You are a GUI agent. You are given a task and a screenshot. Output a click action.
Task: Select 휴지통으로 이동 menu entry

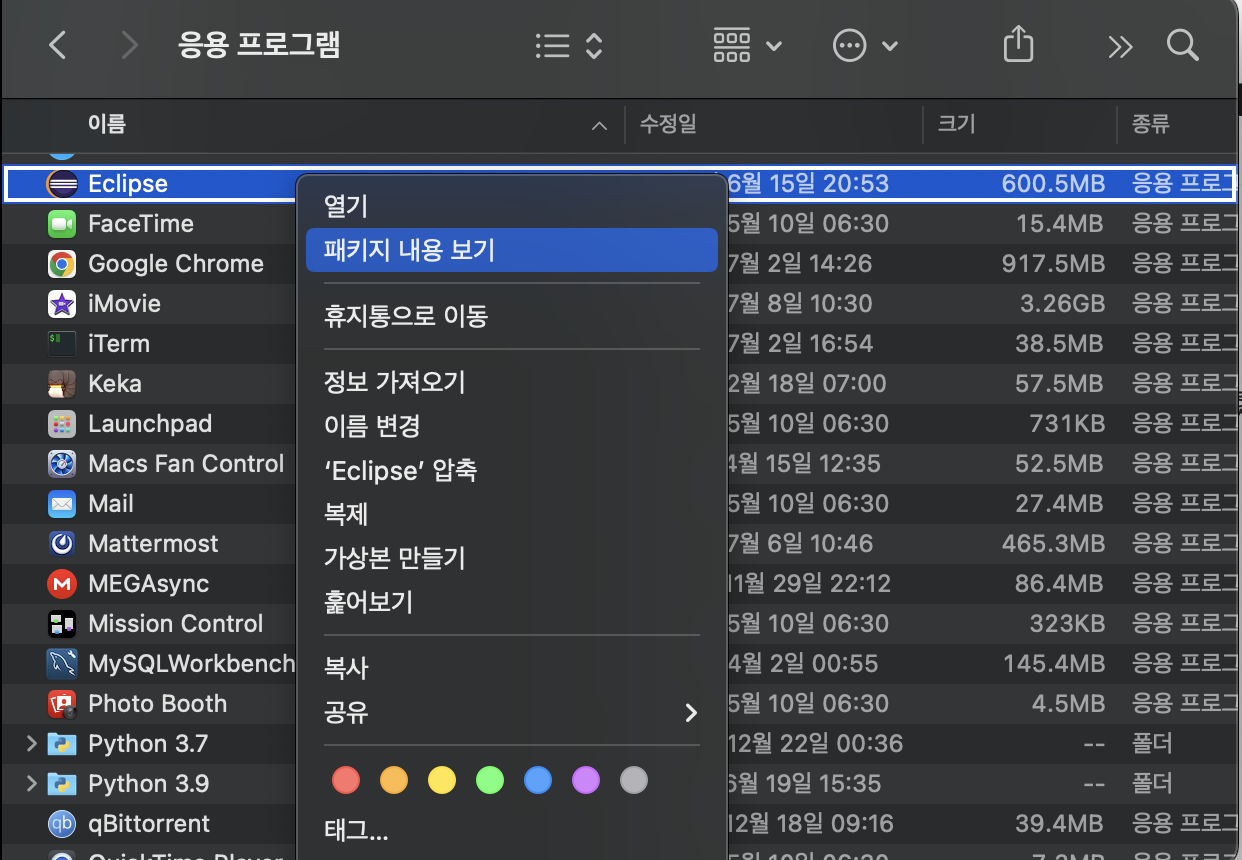(512, 317)
